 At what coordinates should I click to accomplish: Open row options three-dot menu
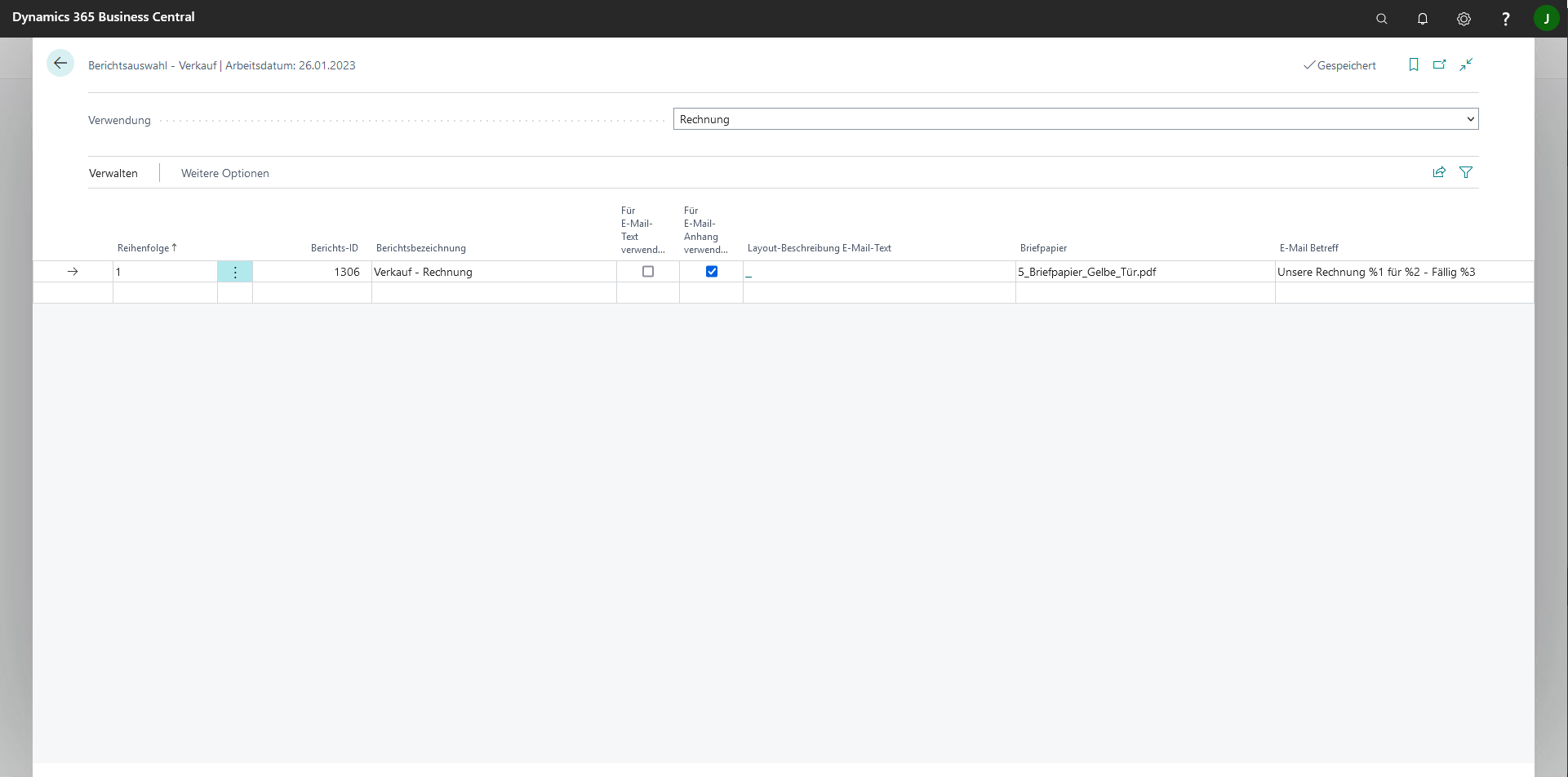pos(235,272)
